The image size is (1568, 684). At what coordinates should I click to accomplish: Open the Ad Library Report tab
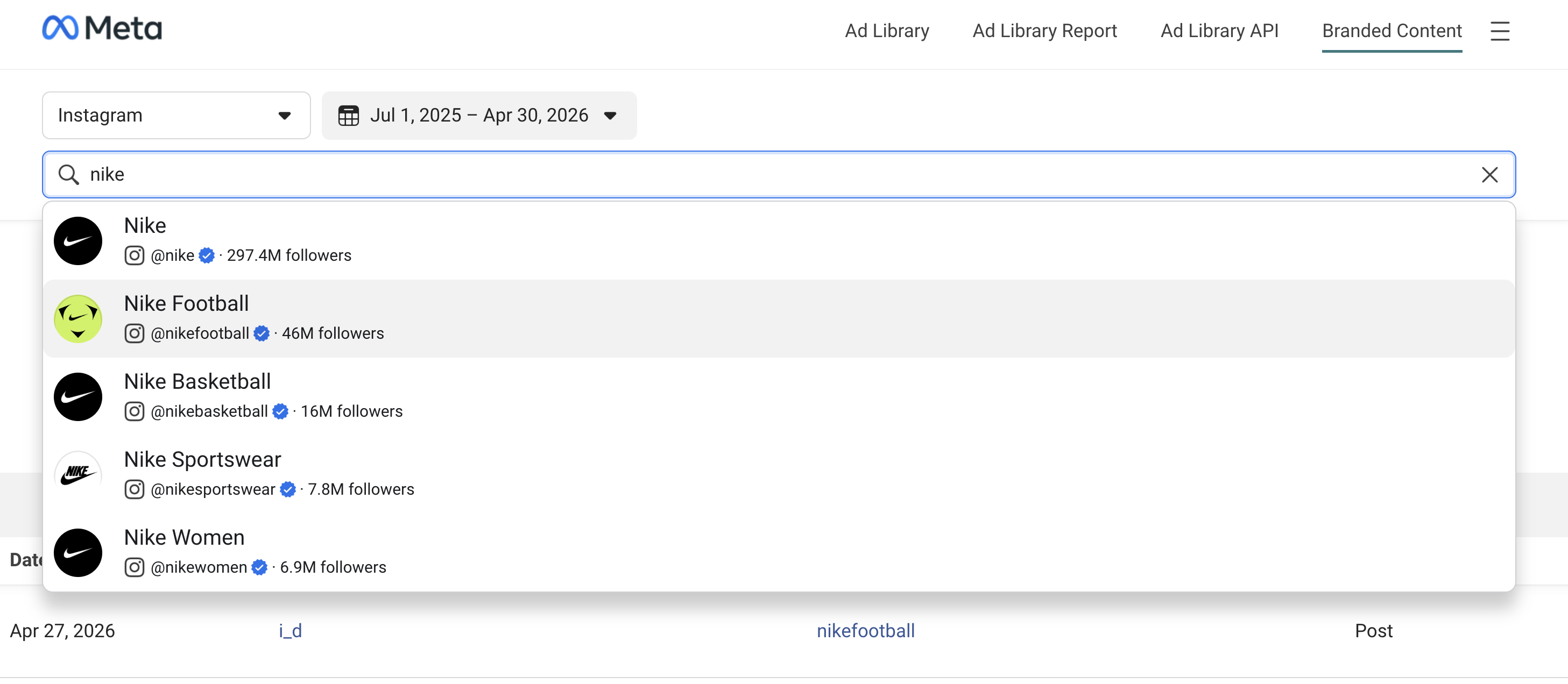(x=1044, y=31)
